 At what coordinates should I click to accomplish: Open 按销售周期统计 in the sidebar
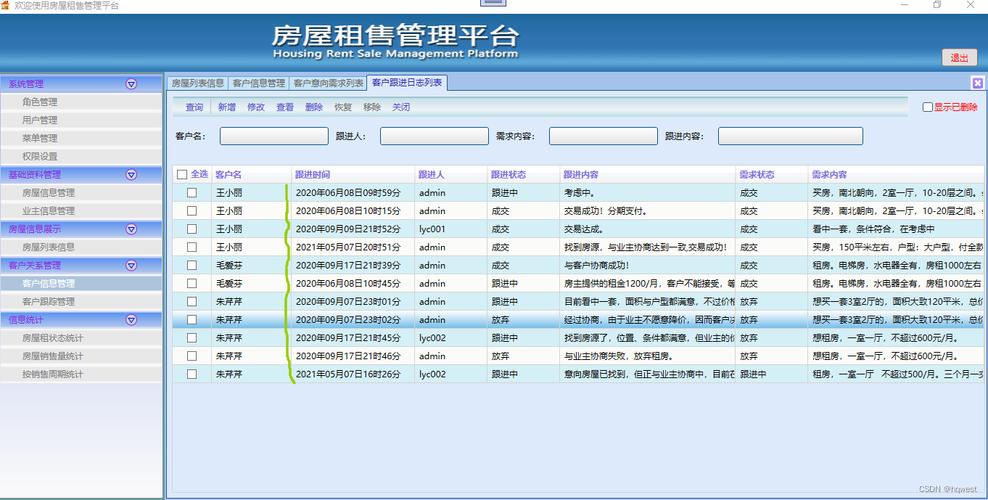pos(81,374)
